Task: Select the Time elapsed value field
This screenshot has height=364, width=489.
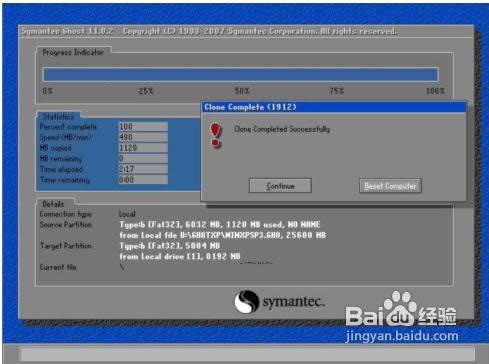Action: [x=143, y=169]
